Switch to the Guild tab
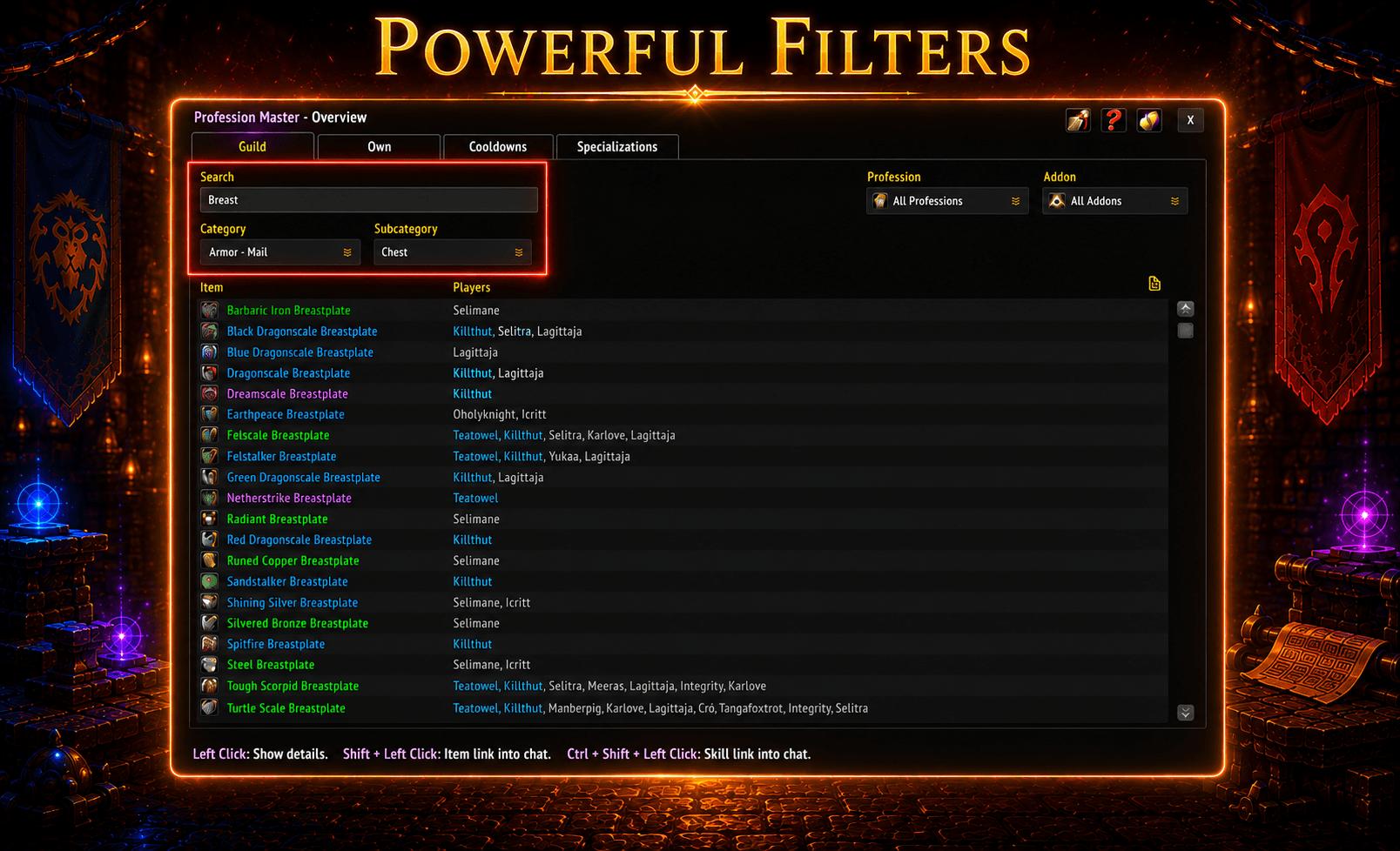1400x851 pixels. coord(252,146)
